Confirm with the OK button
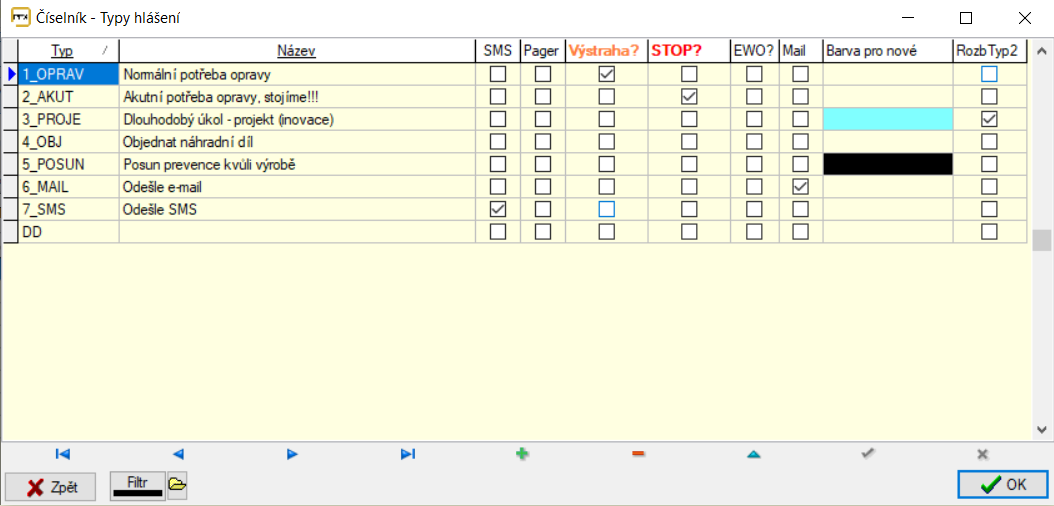This screenshot has height=506, width=1054. tap(1002, 484)
